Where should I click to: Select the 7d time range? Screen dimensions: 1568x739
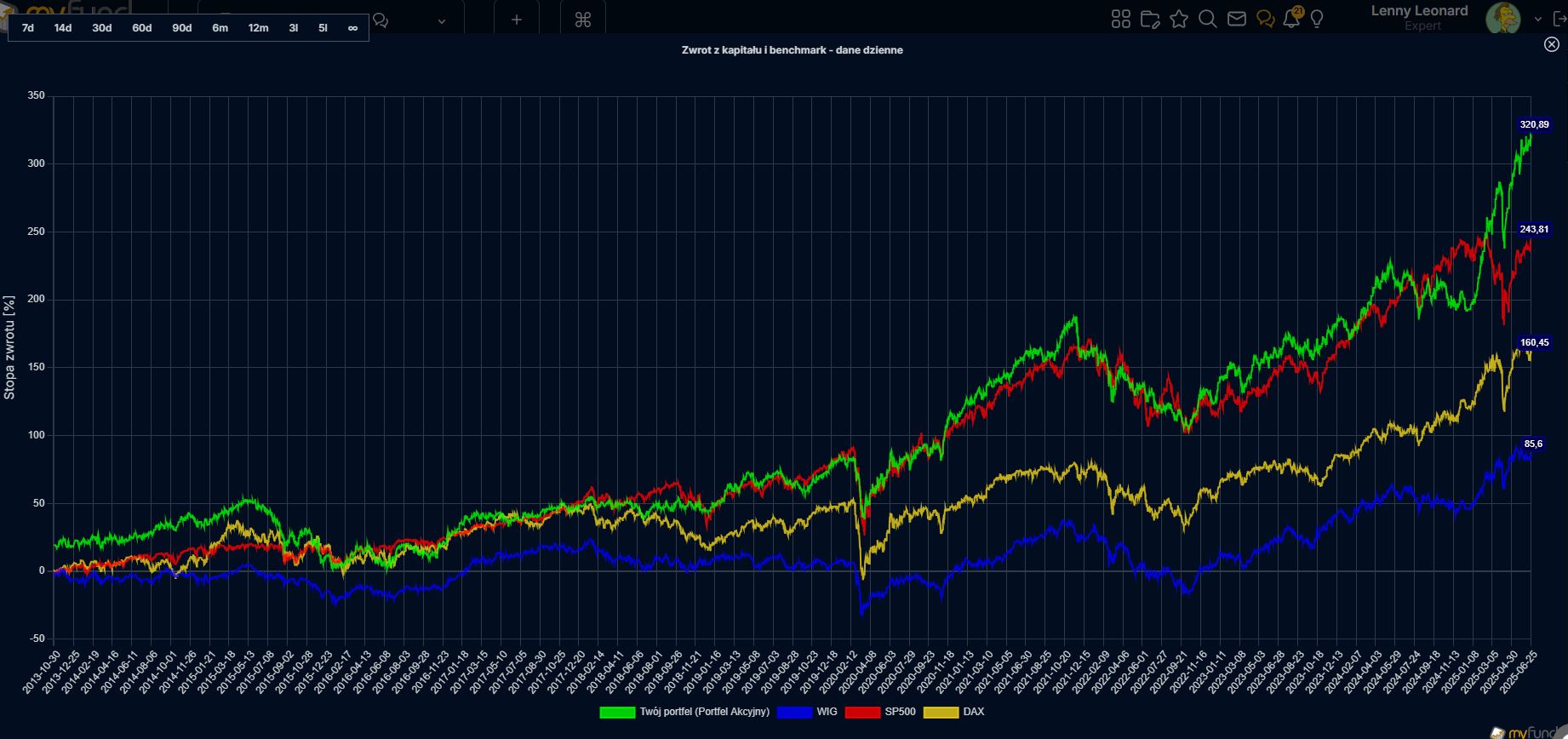28,28
